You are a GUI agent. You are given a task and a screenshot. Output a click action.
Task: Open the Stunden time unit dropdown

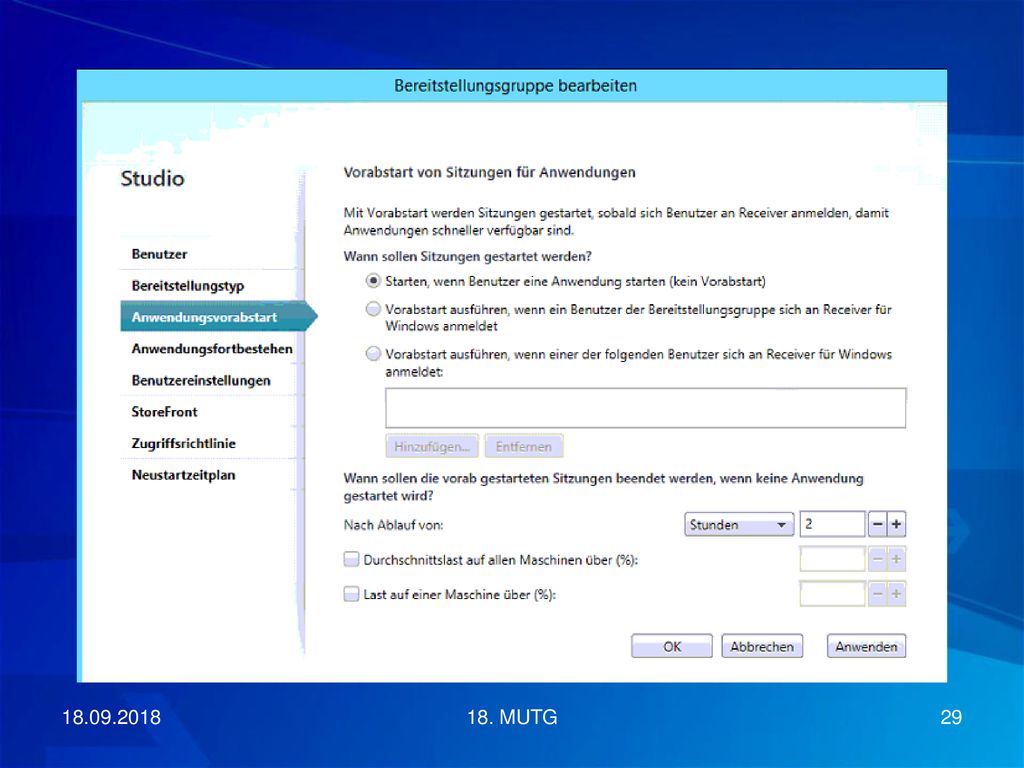[x=739, y=524]
